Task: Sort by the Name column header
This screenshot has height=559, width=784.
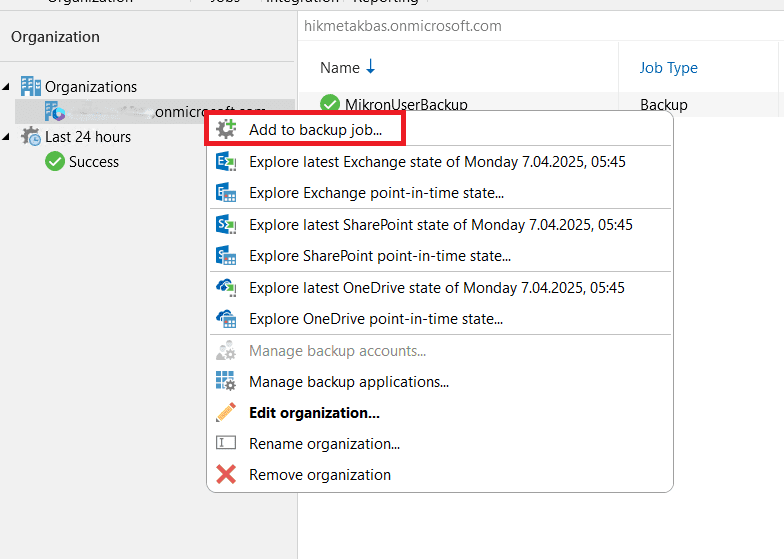Action: coord(340,68)
